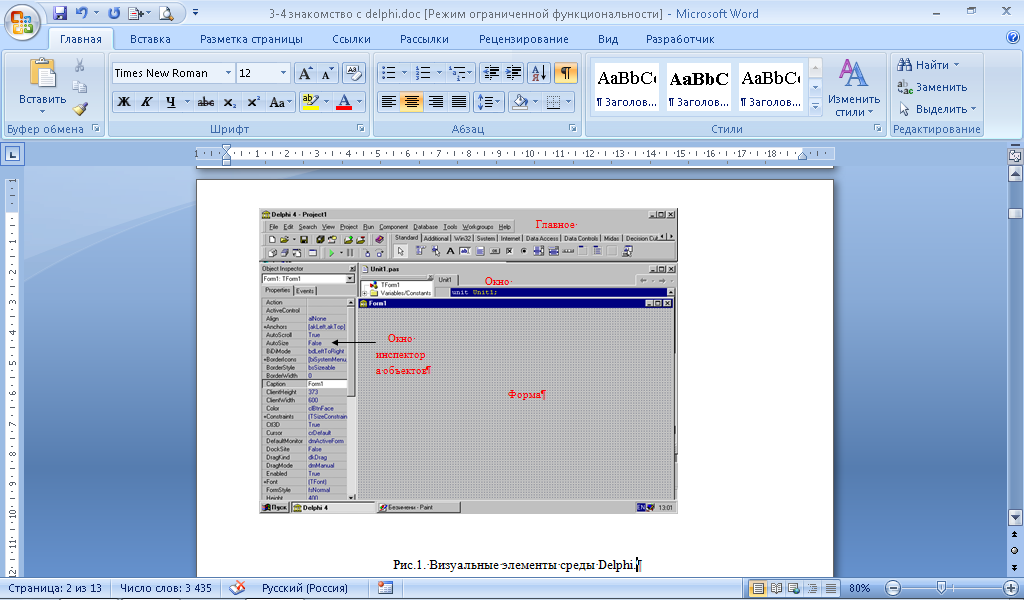
Task: Toggle underline (Ч) formatting
Action: tap(170, 102)
